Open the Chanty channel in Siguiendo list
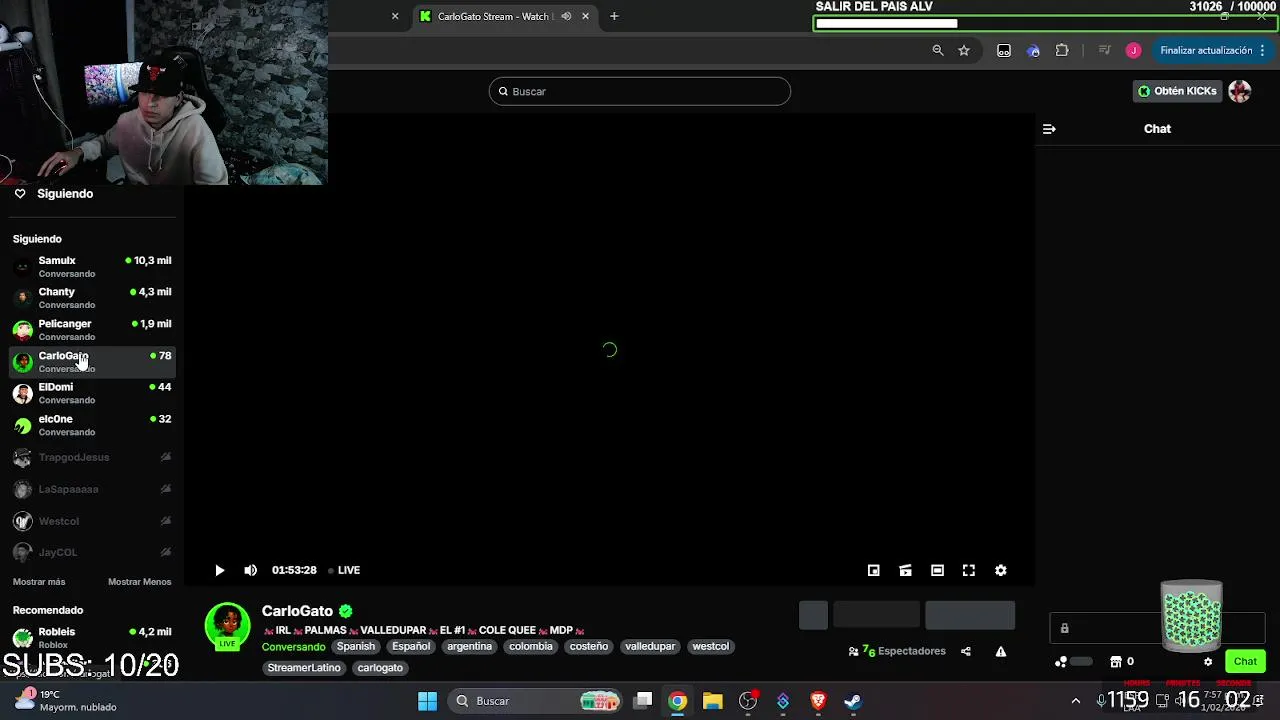This screenshot has height=720, width=1280. pyautogui.click(x=92, y=298)
